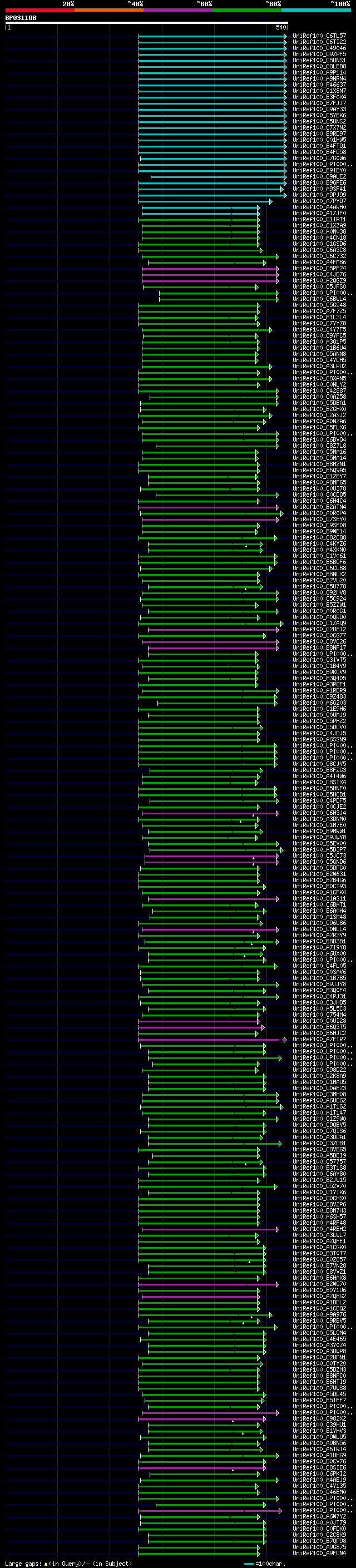The width and height of the screenshot is (356, 1568).
Task: Select the UniRef100_A7PYD7 label
Action: 319,201
